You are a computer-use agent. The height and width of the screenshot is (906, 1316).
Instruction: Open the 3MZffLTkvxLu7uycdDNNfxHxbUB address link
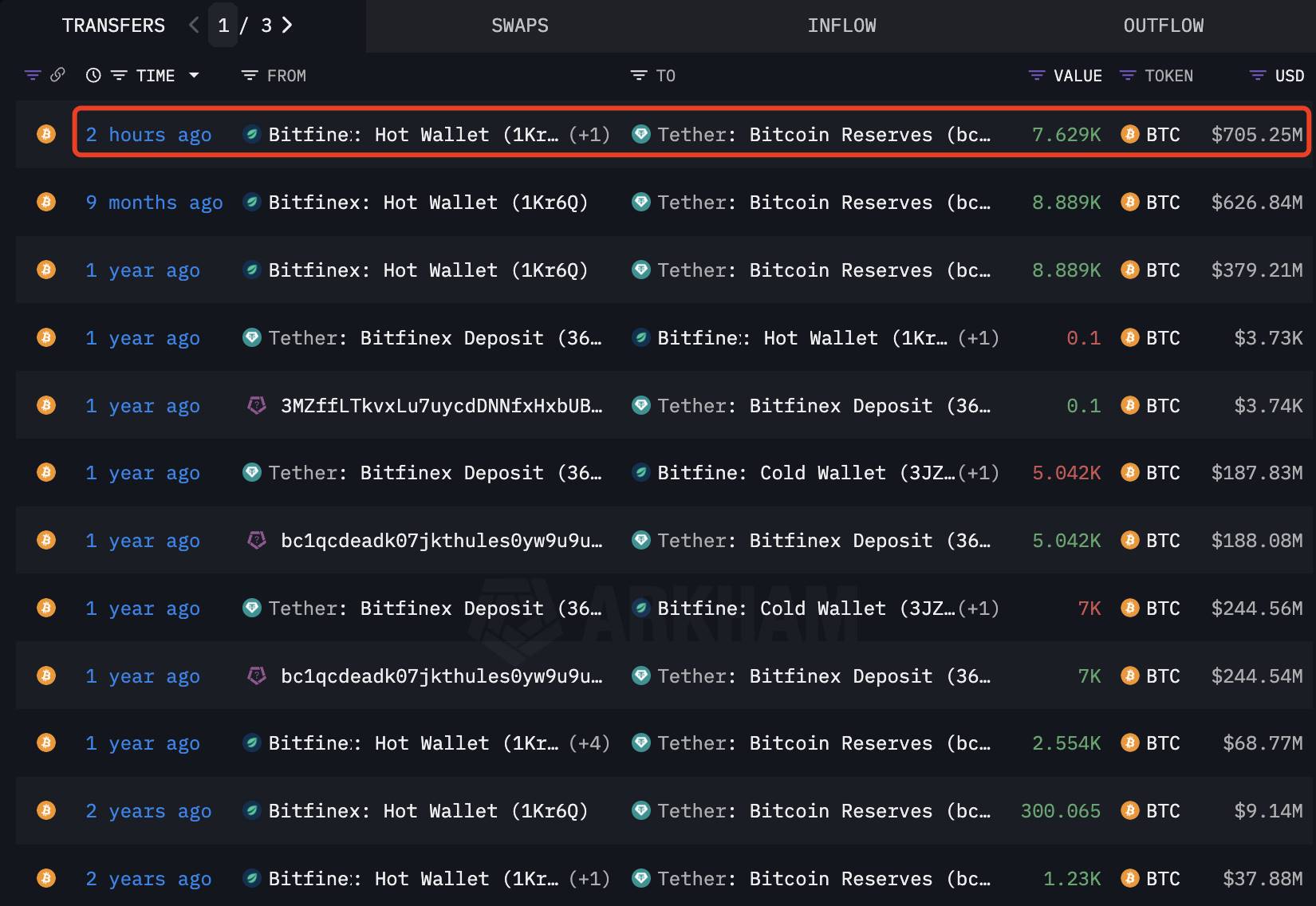pyautogui.click(x=441, y=406)
